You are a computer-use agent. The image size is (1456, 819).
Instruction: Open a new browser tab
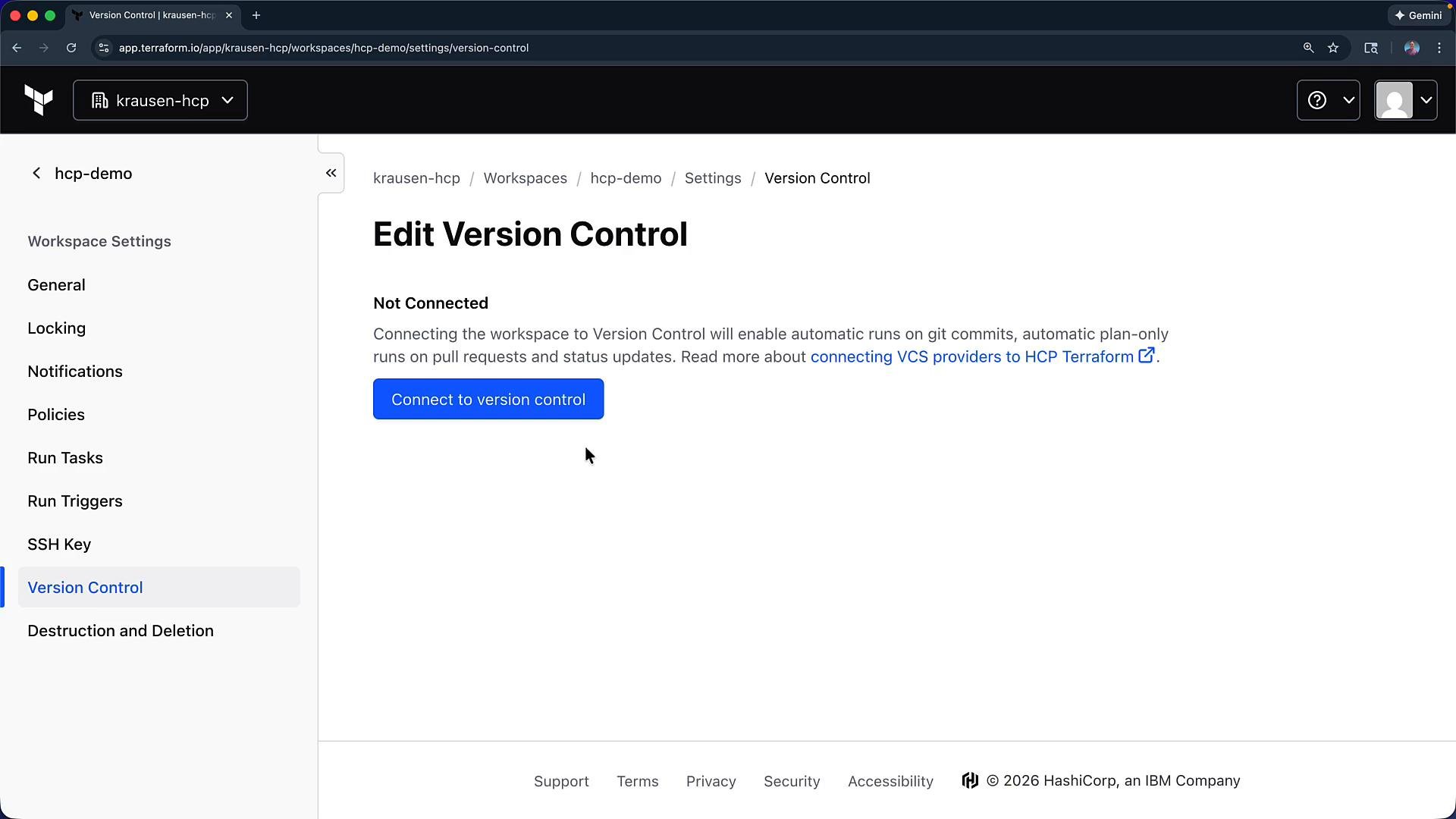[x=256, y=15]
